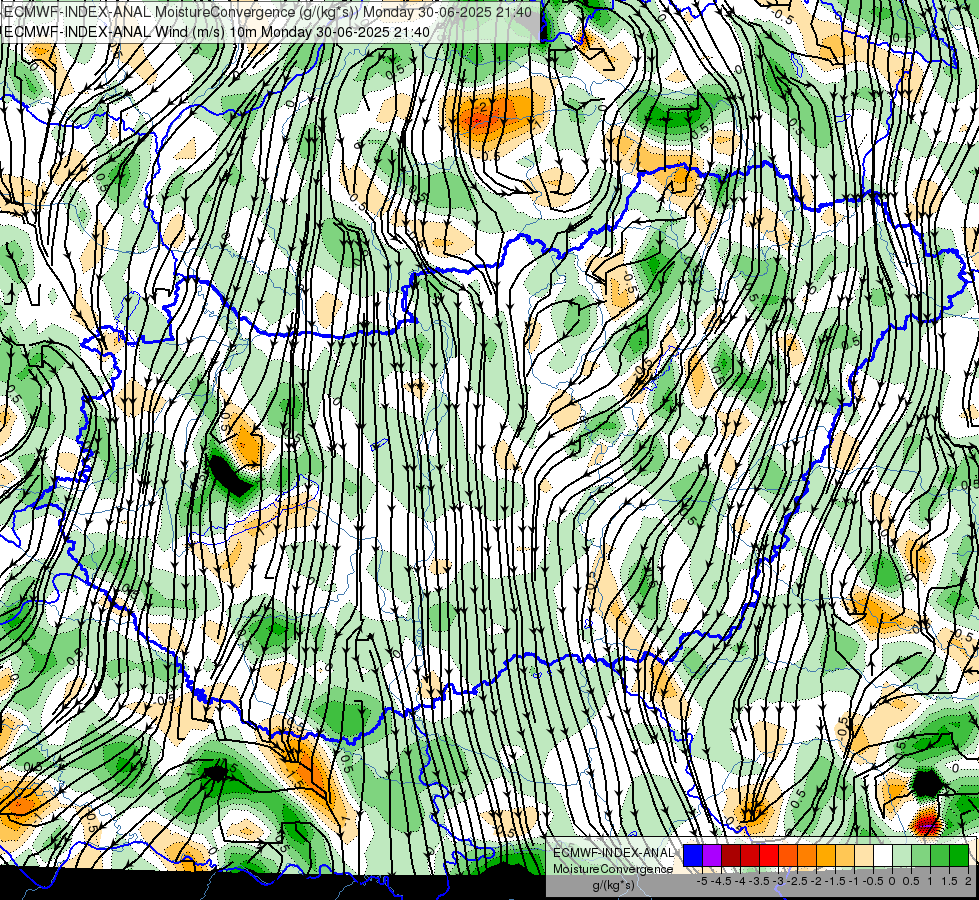Click the 'Wind (m/s) 10m' title line
Viewport: 979px width, 900px height.
[x=217, y=31]
